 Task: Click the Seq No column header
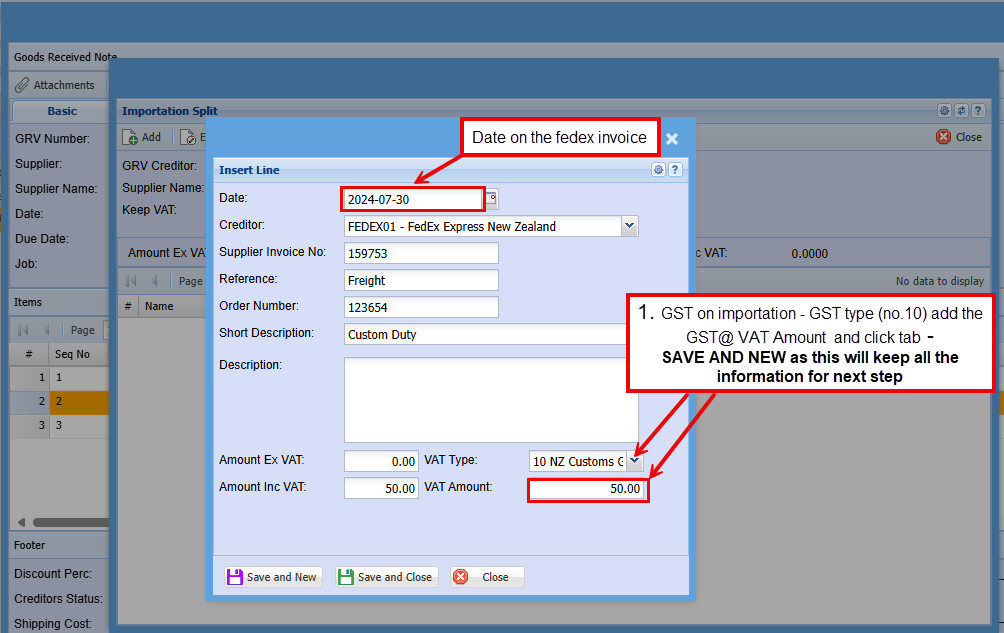point(78,354)
